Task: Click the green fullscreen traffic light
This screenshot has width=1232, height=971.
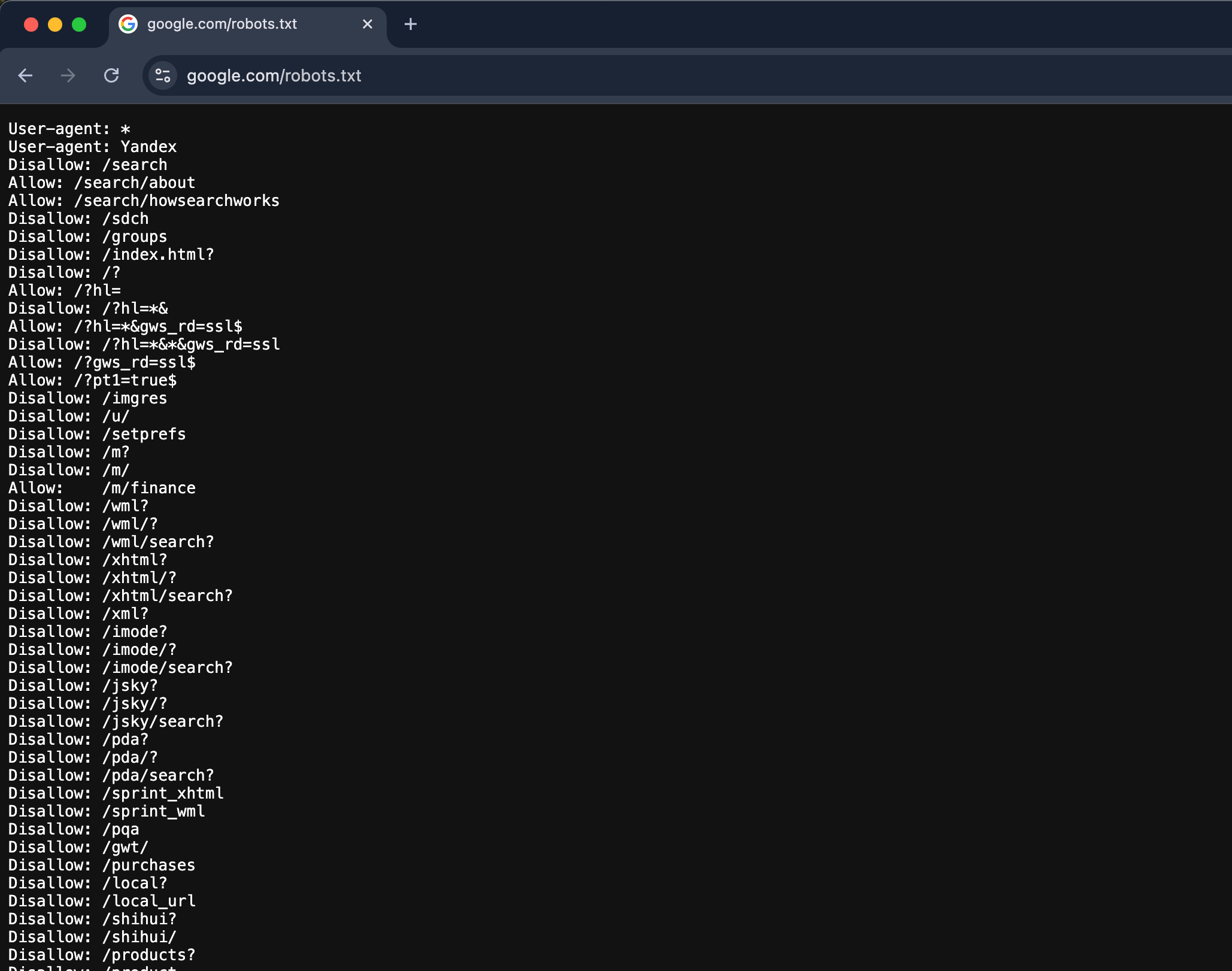Action: click(x=78, y=25)
